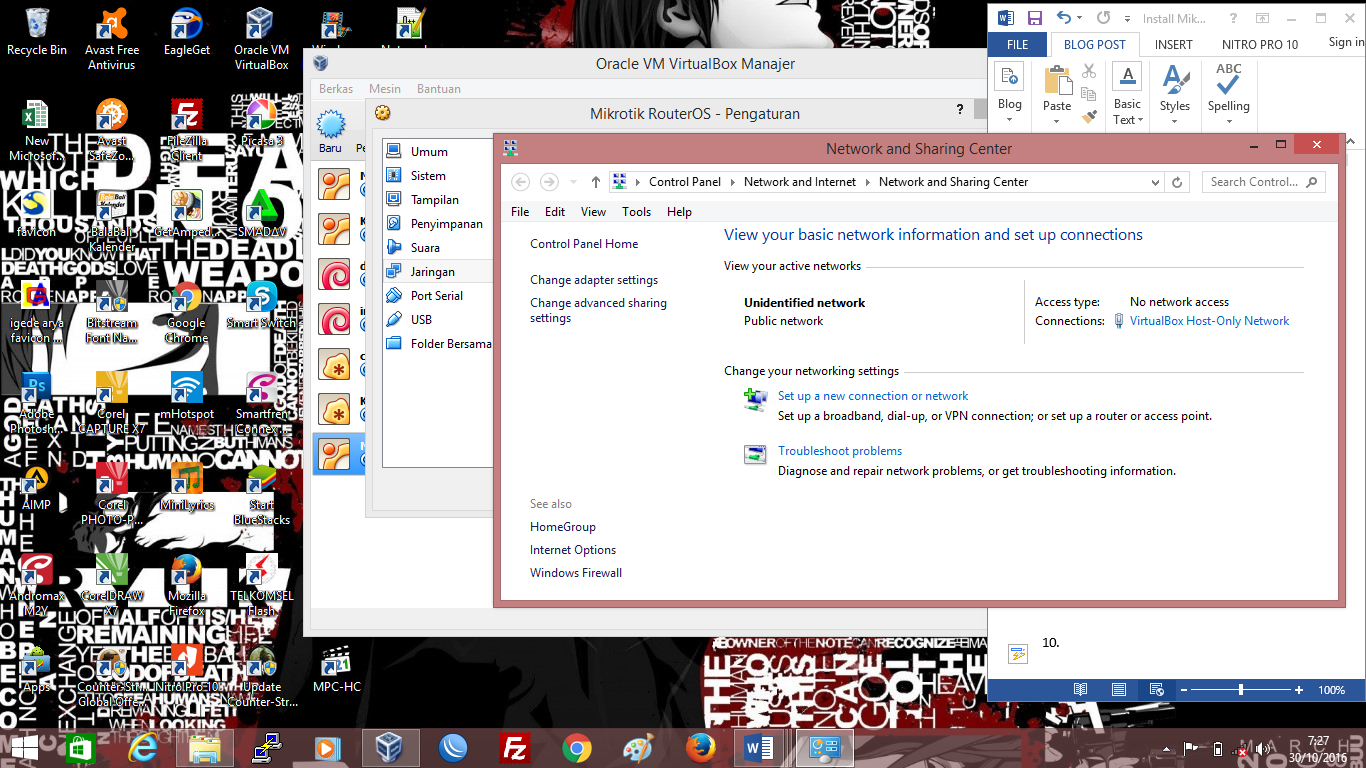This screenshot has height=768, width=1366.
Task: Switch Word to Web Layout view
Action: 1156,690
